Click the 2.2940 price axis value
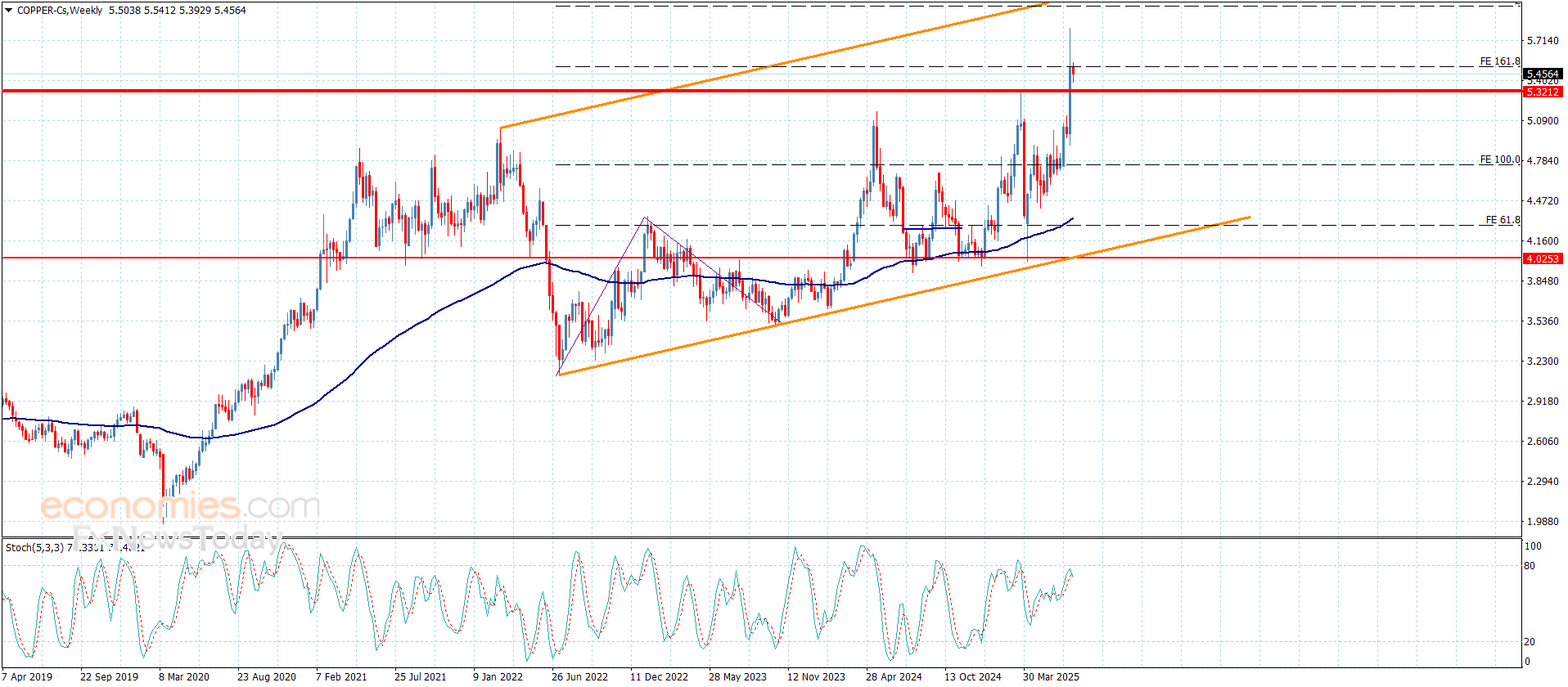1568x687 pixels. pos(1543,481)
